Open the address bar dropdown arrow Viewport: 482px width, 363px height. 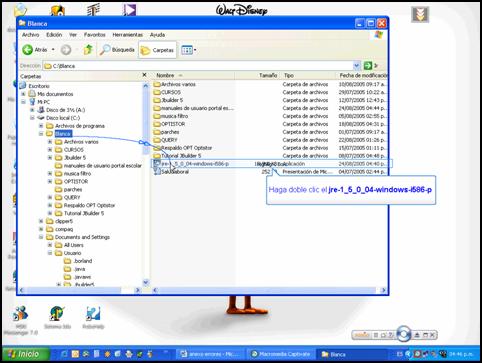point(356,66)
